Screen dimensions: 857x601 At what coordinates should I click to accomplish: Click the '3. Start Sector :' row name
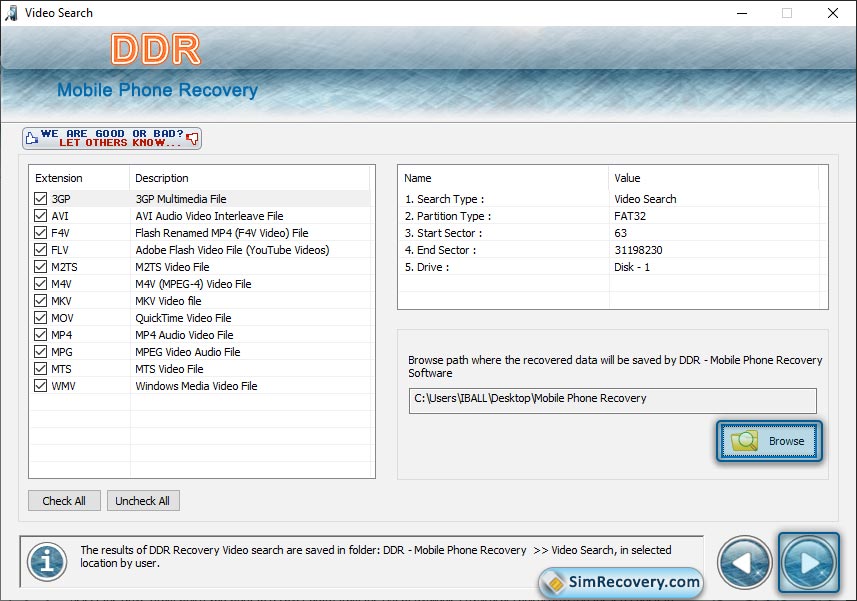tap(443, 233)
